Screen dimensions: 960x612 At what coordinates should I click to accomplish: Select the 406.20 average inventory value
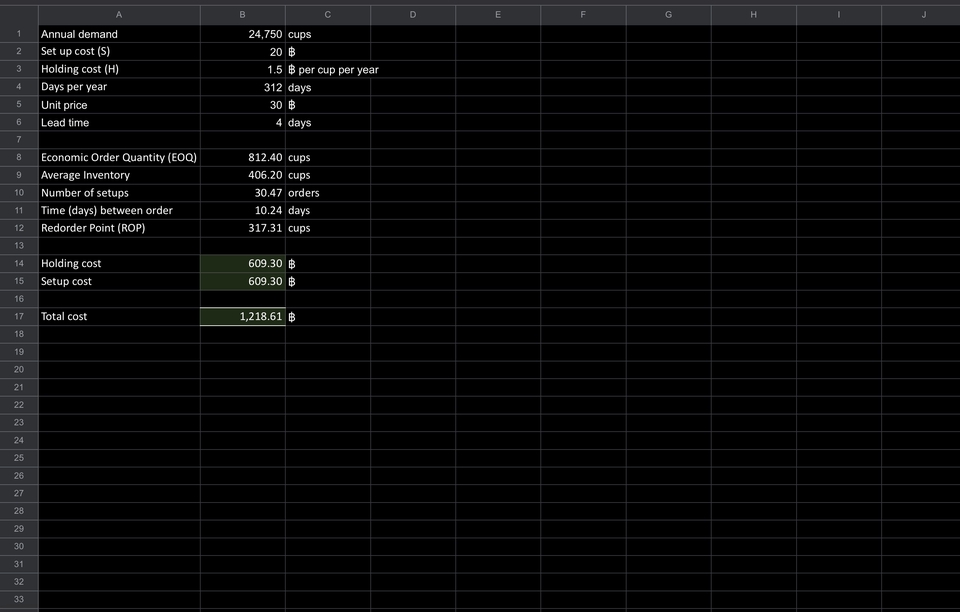pyautogui.click(x=242, y=175)
